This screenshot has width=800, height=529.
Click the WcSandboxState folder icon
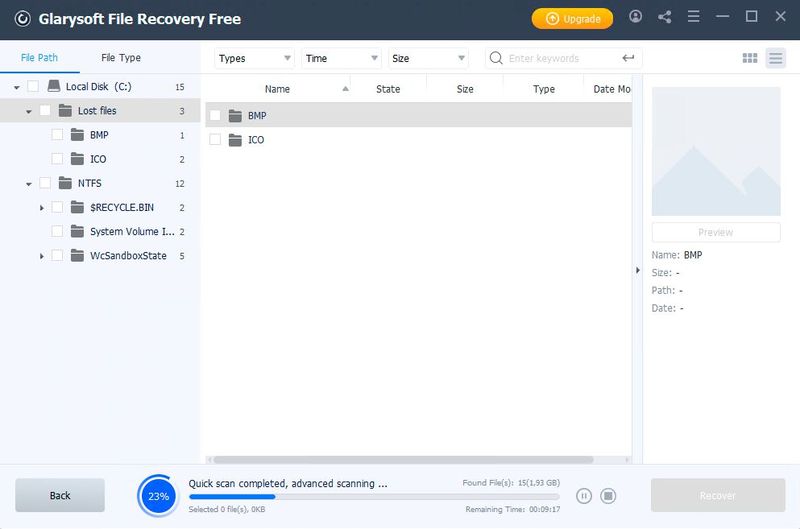point(77,255)
